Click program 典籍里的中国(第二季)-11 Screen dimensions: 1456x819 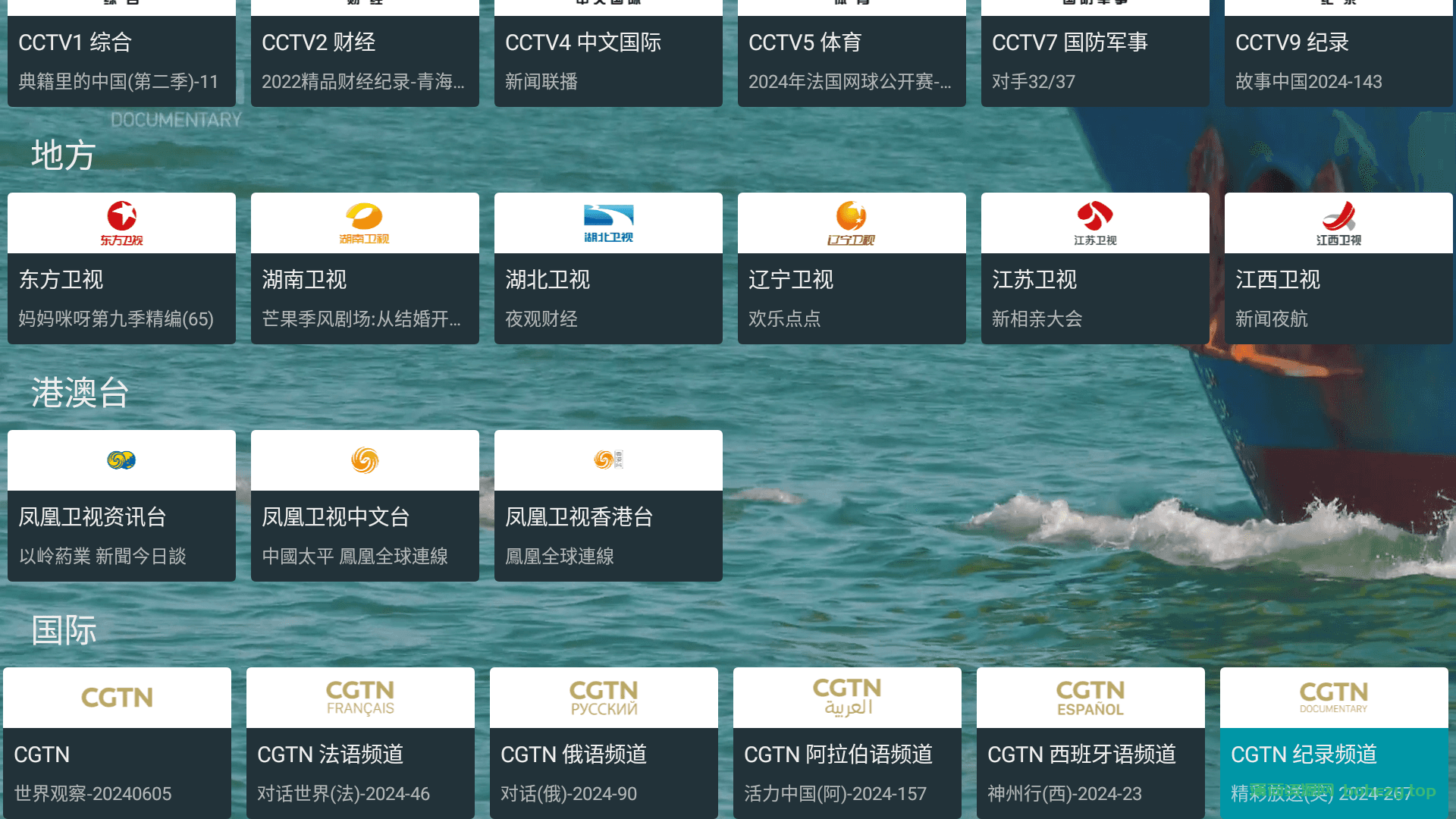pos(118,81)
